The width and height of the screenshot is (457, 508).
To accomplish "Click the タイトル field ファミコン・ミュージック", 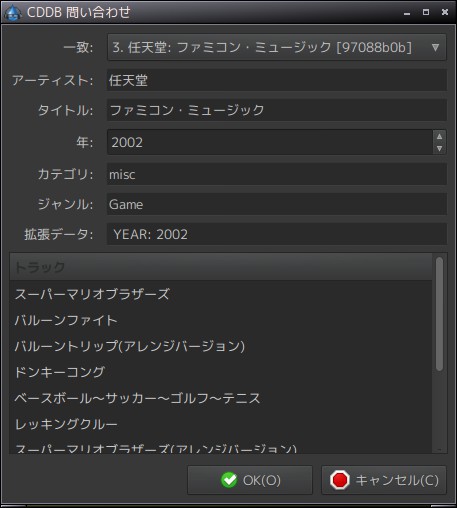I will (276, 110).
